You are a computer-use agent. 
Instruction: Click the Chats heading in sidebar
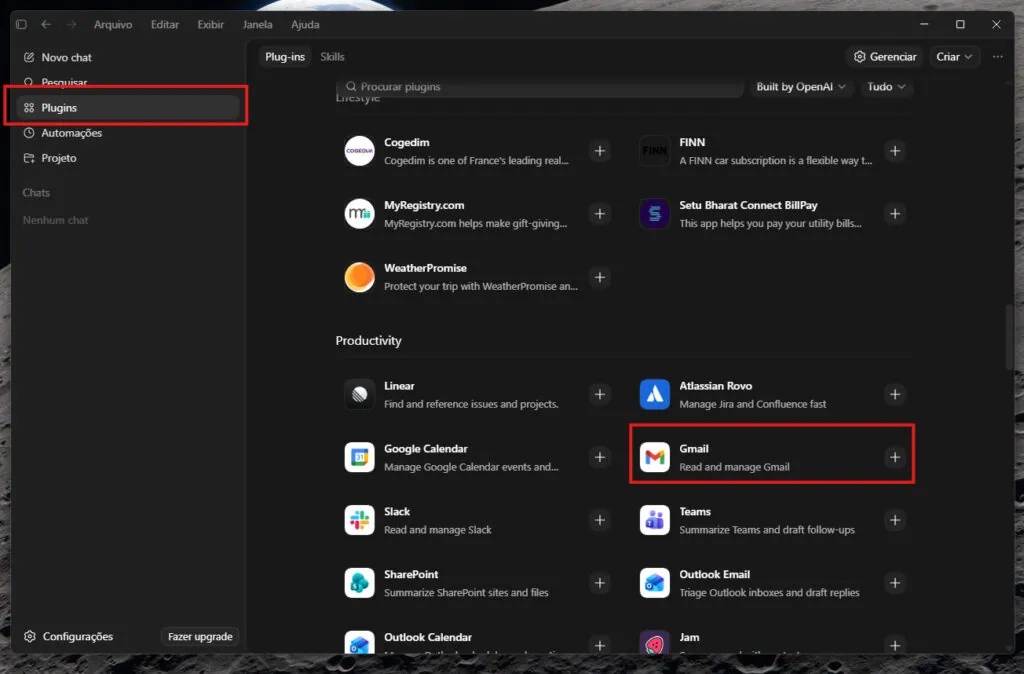tap(36, 193)
